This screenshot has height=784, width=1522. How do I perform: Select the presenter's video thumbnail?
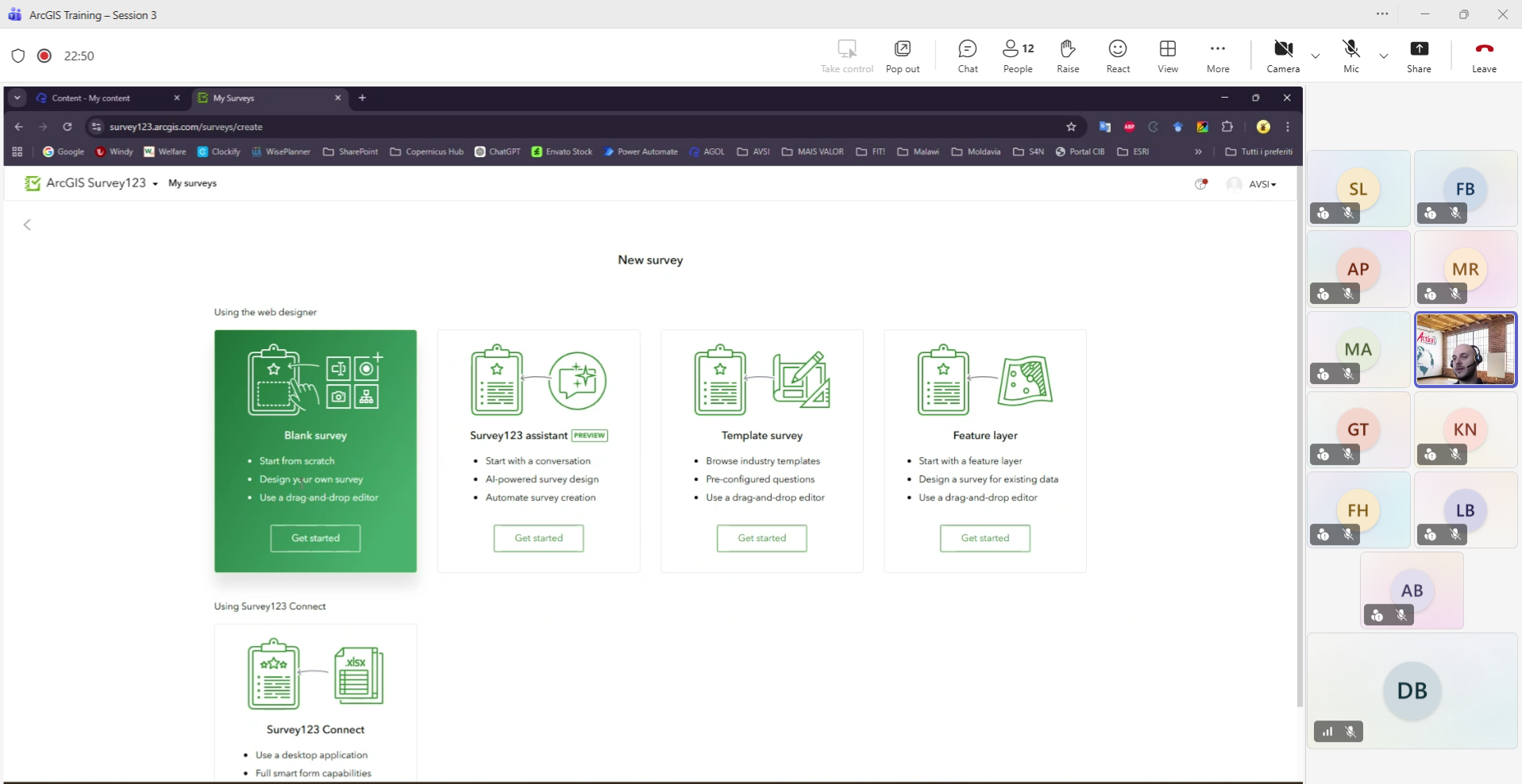pos(1465,349)
